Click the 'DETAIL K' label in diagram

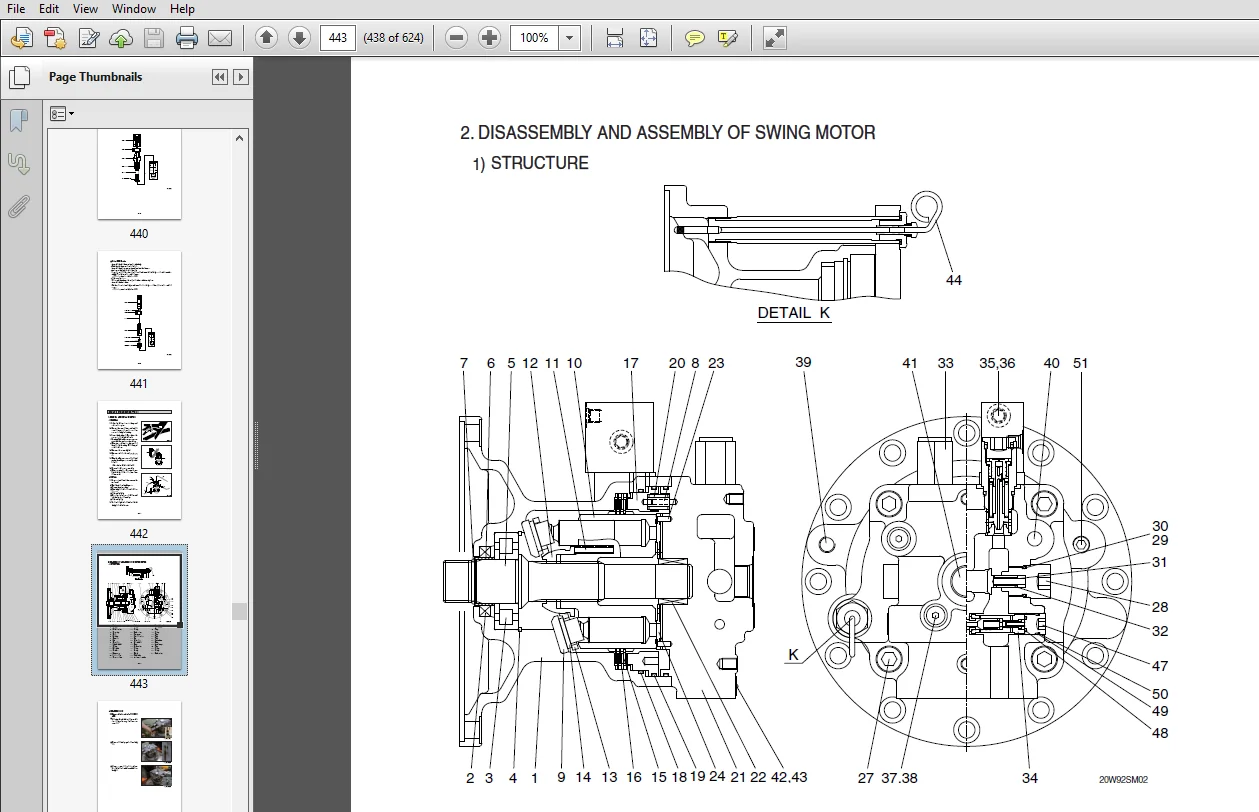[794, 313]
